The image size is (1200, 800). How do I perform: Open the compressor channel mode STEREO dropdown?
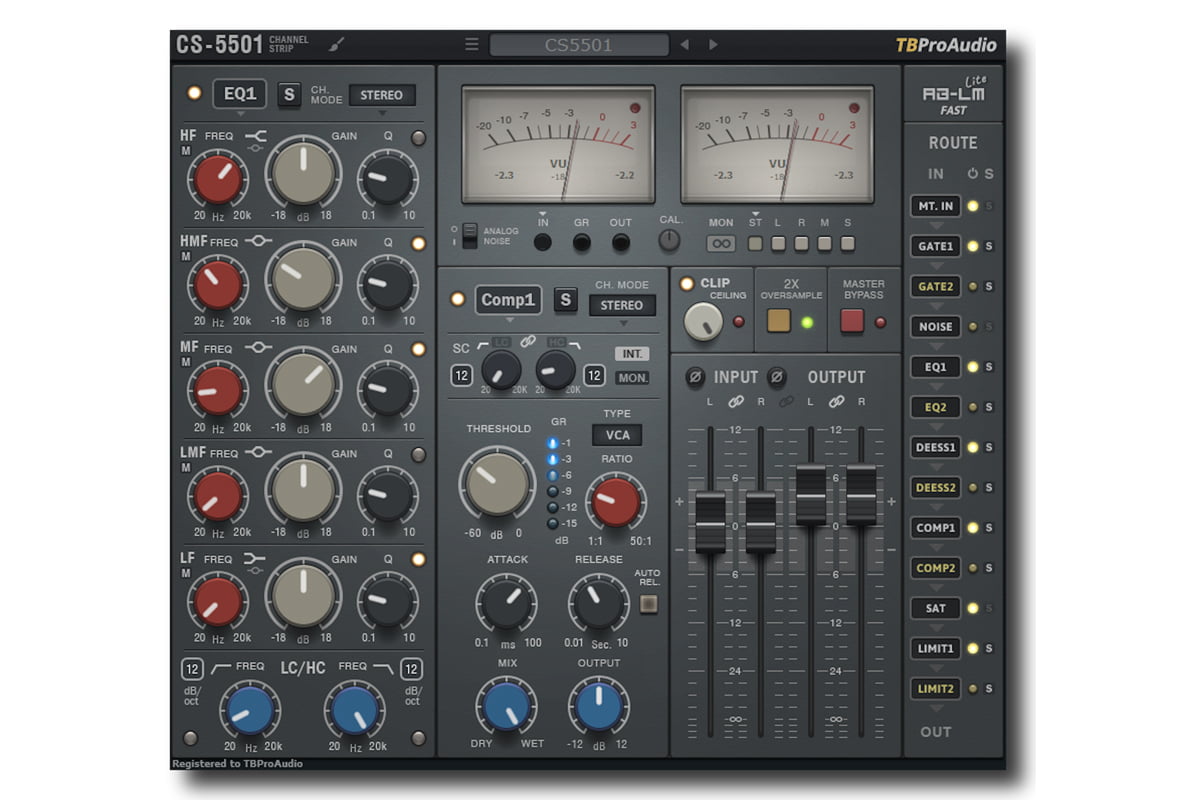click(x=622, y=305)
